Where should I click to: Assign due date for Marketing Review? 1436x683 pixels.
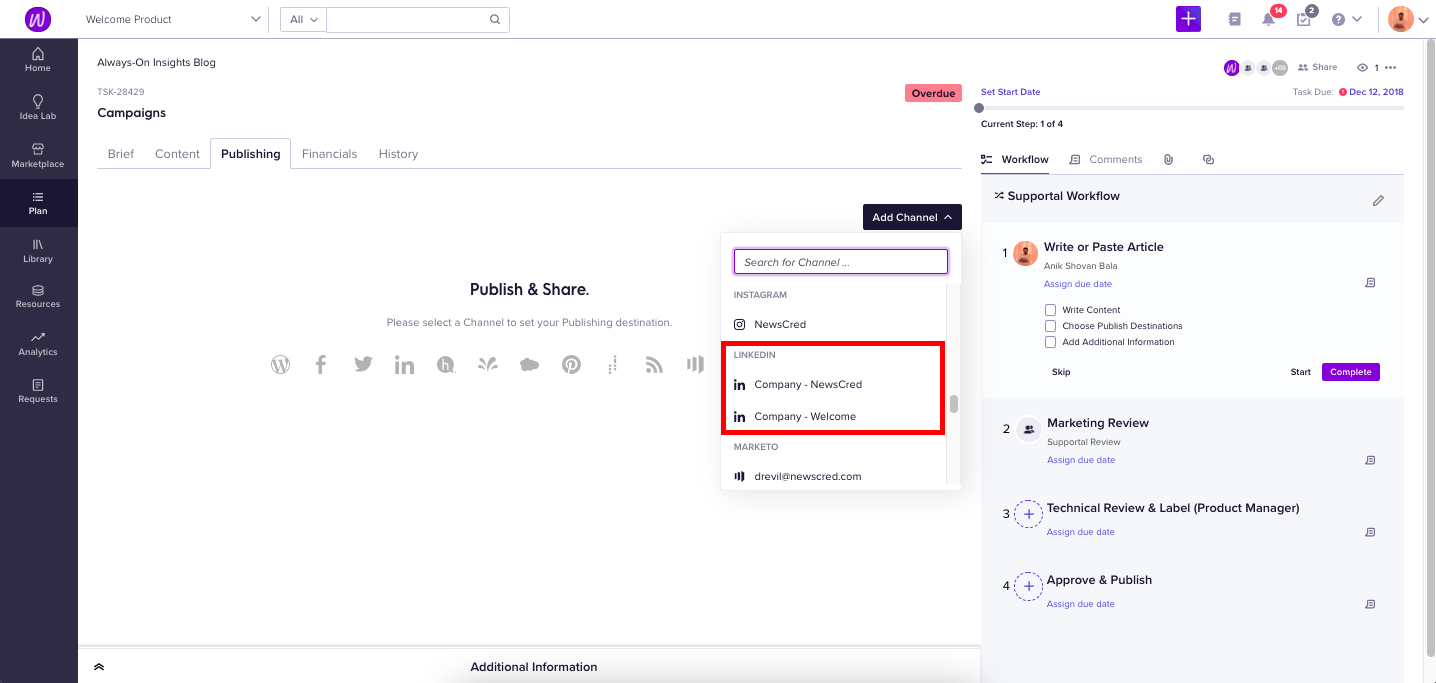(x=1080, y=460)
